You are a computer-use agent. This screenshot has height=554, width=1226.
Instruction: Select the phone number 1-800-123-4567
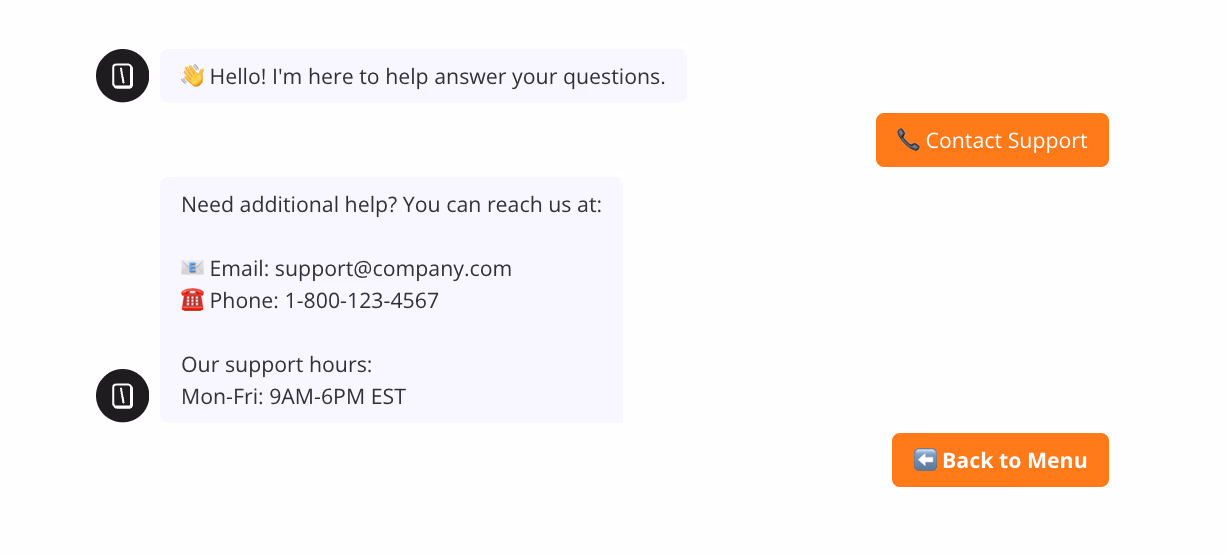(362, 300)
